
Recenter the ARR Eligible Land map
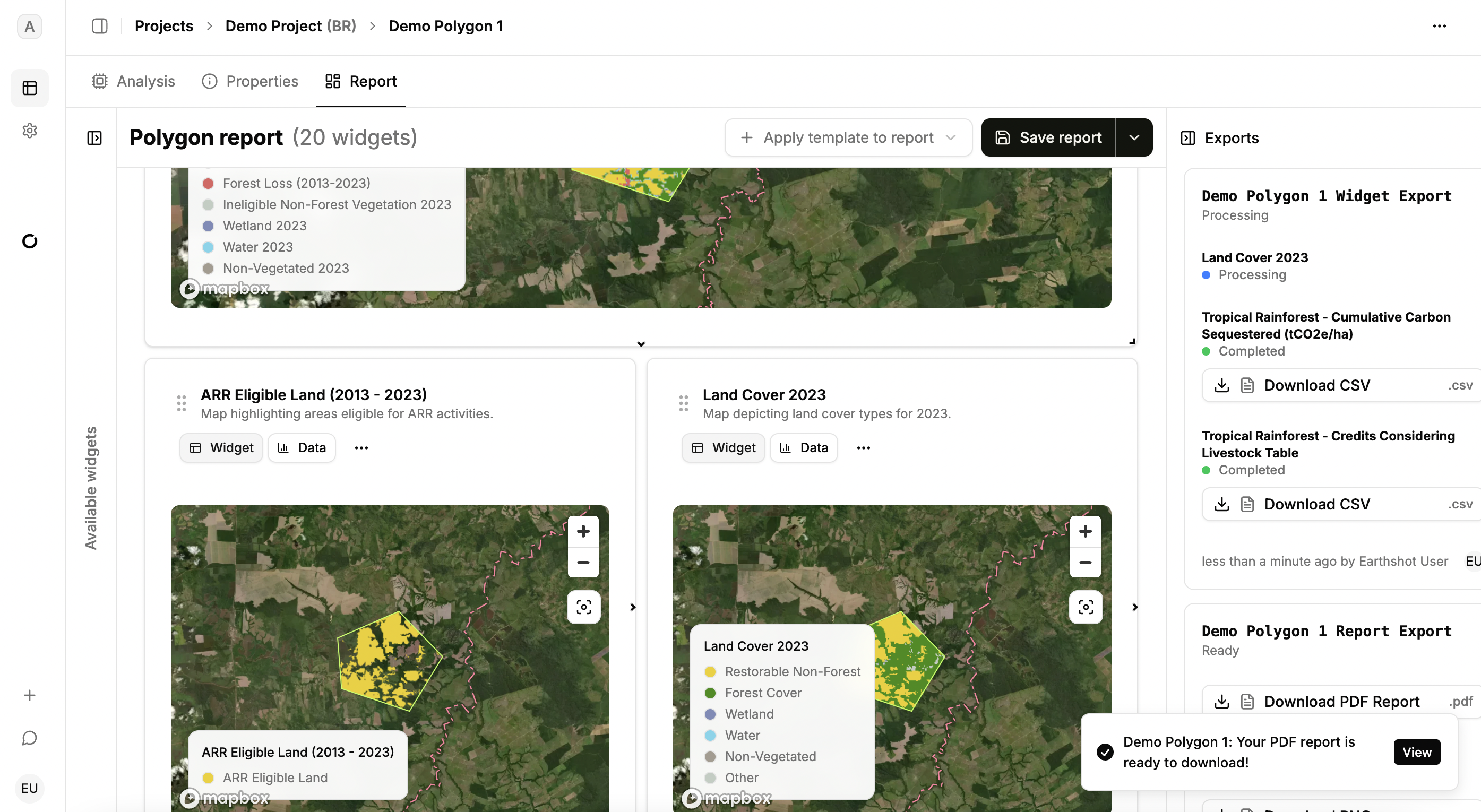(583, 607)
